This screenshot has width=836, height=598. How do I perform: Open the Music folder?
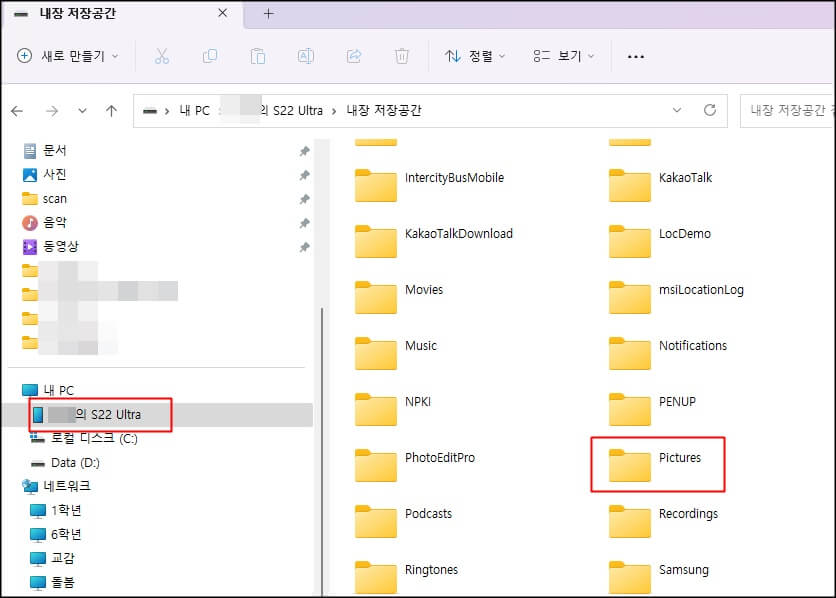396,352
